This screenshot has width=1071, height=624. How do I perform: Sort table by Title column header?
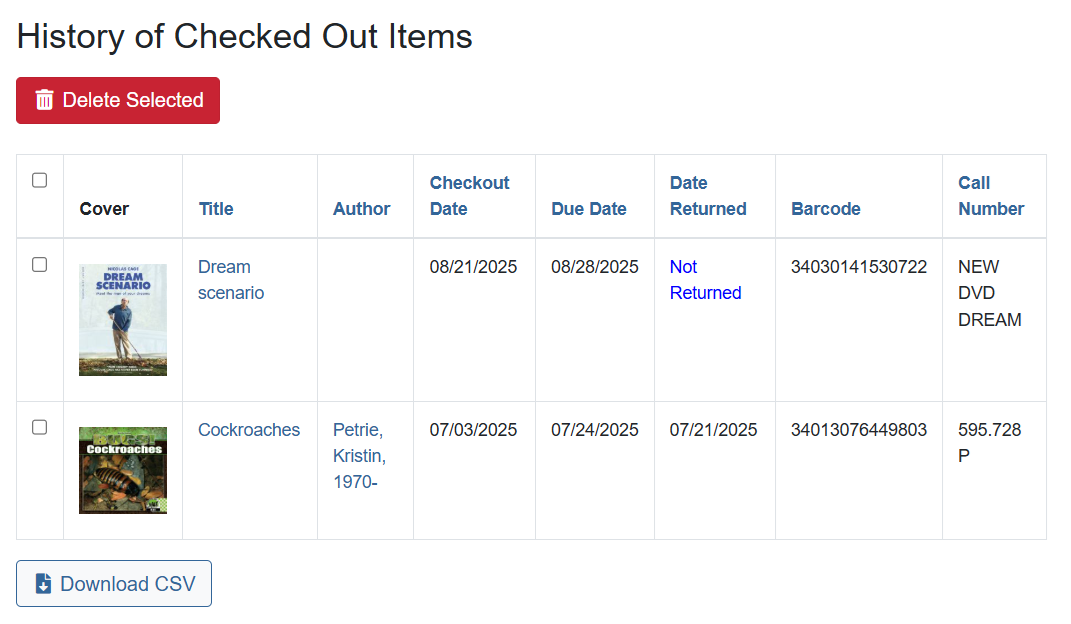[216, 209]
